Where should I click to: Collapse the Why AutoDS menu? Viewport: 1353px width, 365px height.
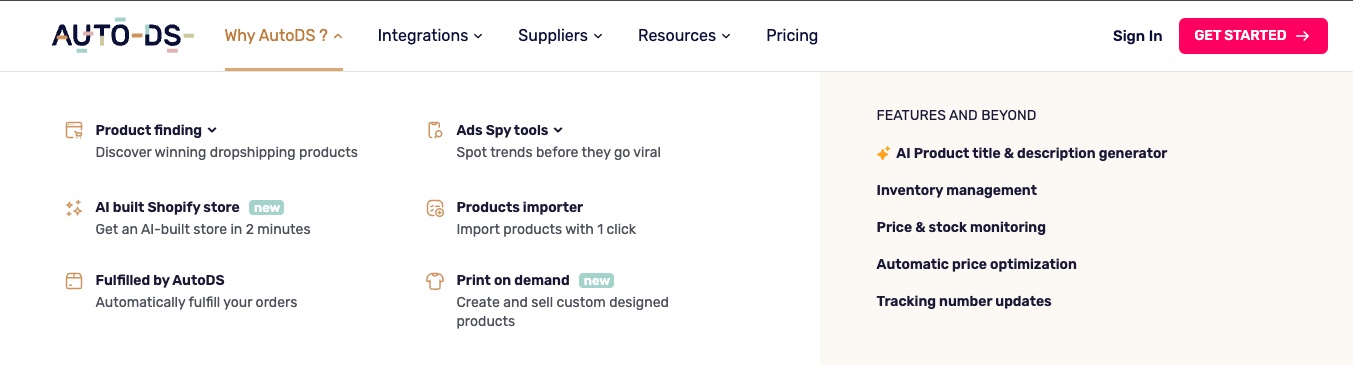click(x=284, y=36)
